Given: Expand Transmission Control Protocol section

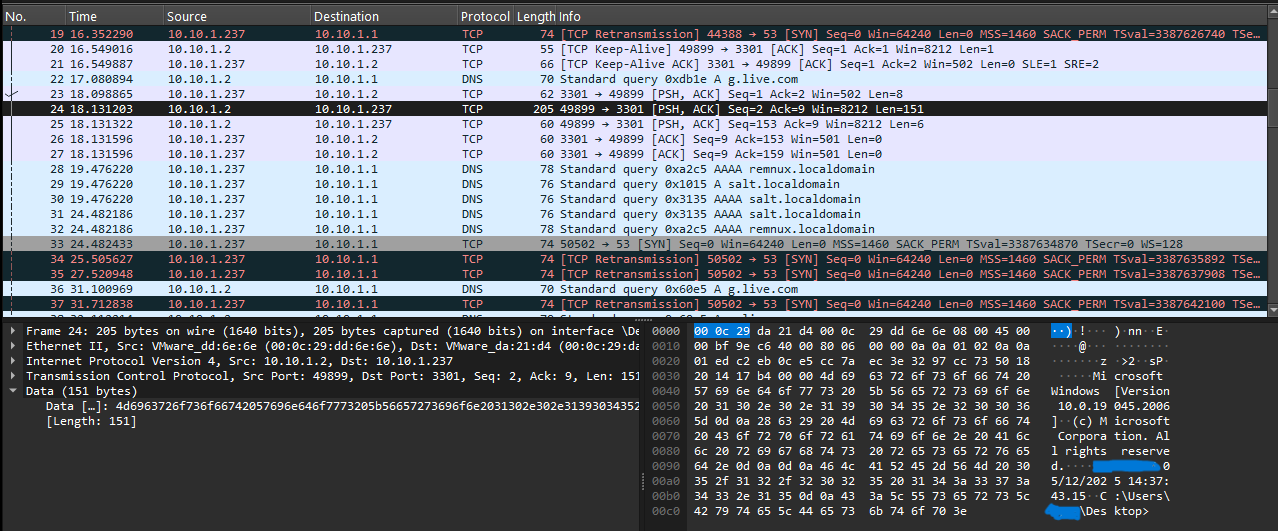Looking at the screenshot, I should [11, 376].
